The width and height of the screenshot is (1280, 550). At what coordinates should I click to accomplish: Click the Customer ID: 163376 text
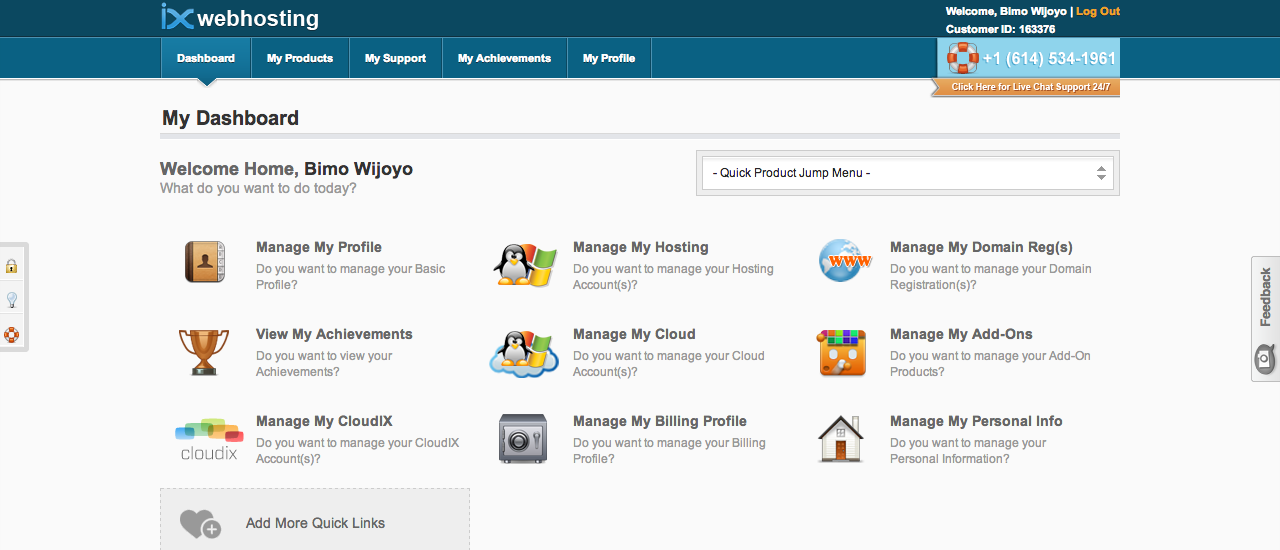1000,29
